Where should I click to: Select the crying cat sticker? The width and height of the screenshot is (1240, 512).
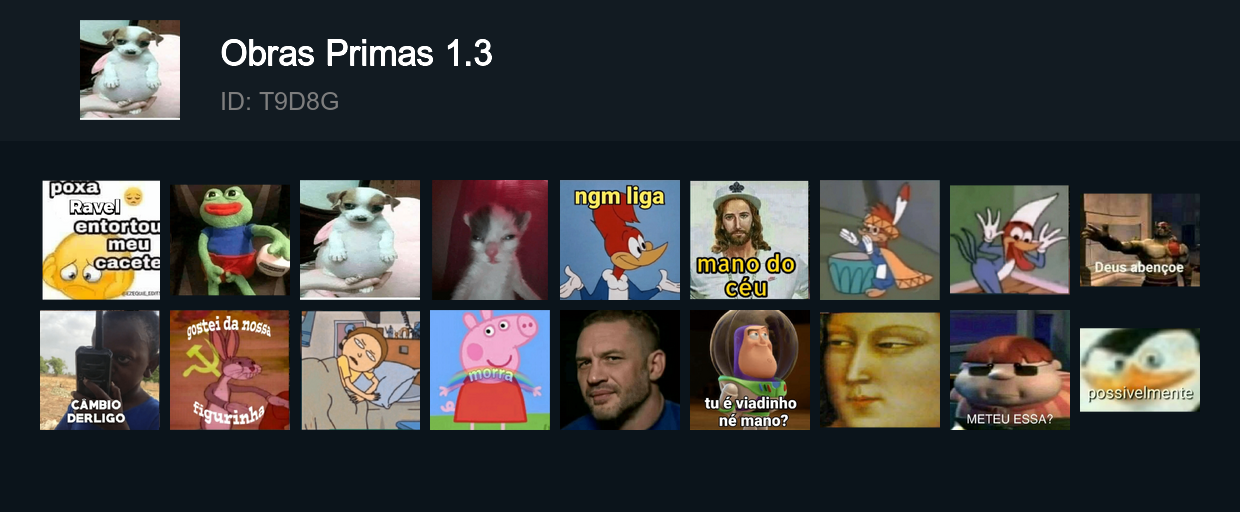(x=490, y=240)
